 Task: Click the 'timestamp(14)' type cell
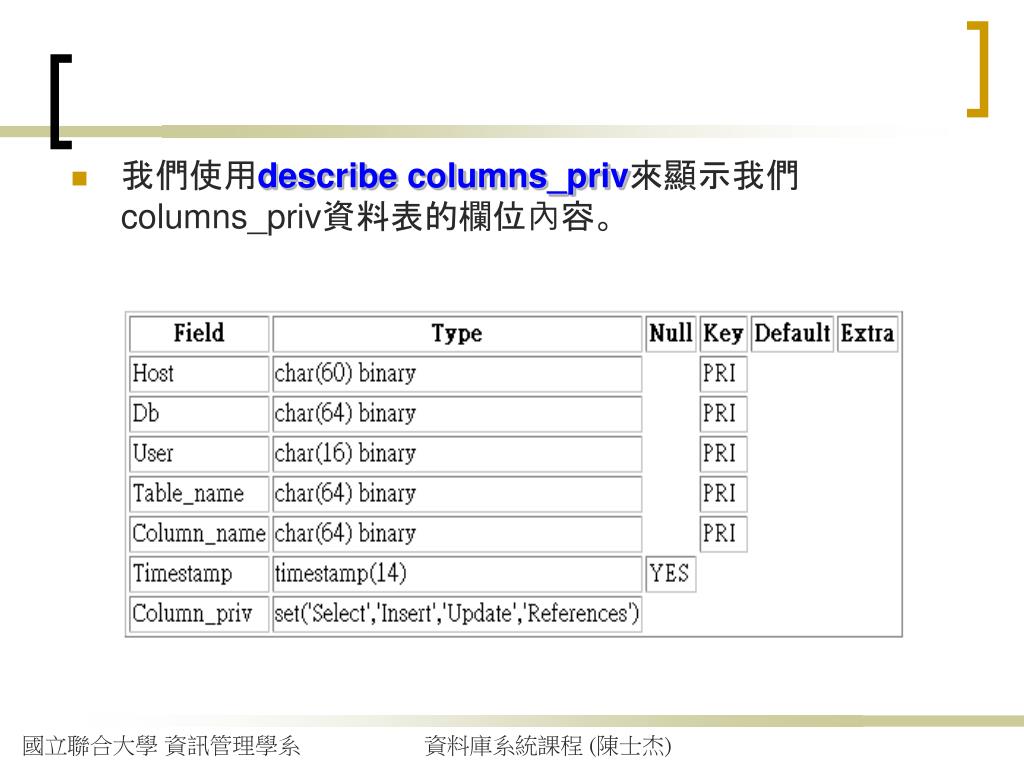point(457,573)
